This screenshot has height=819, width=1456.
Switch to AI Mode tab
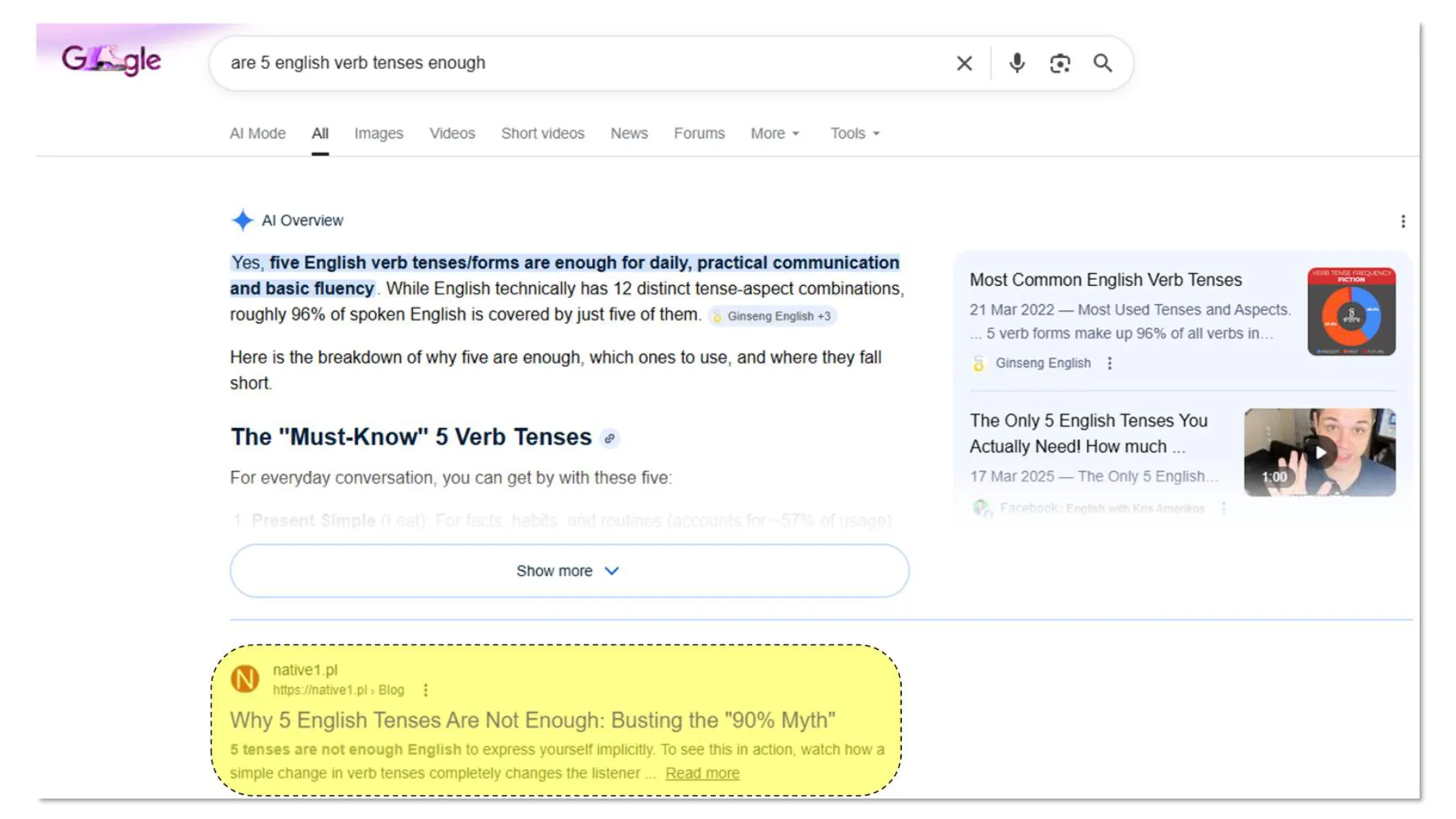(x=258, y=133)
